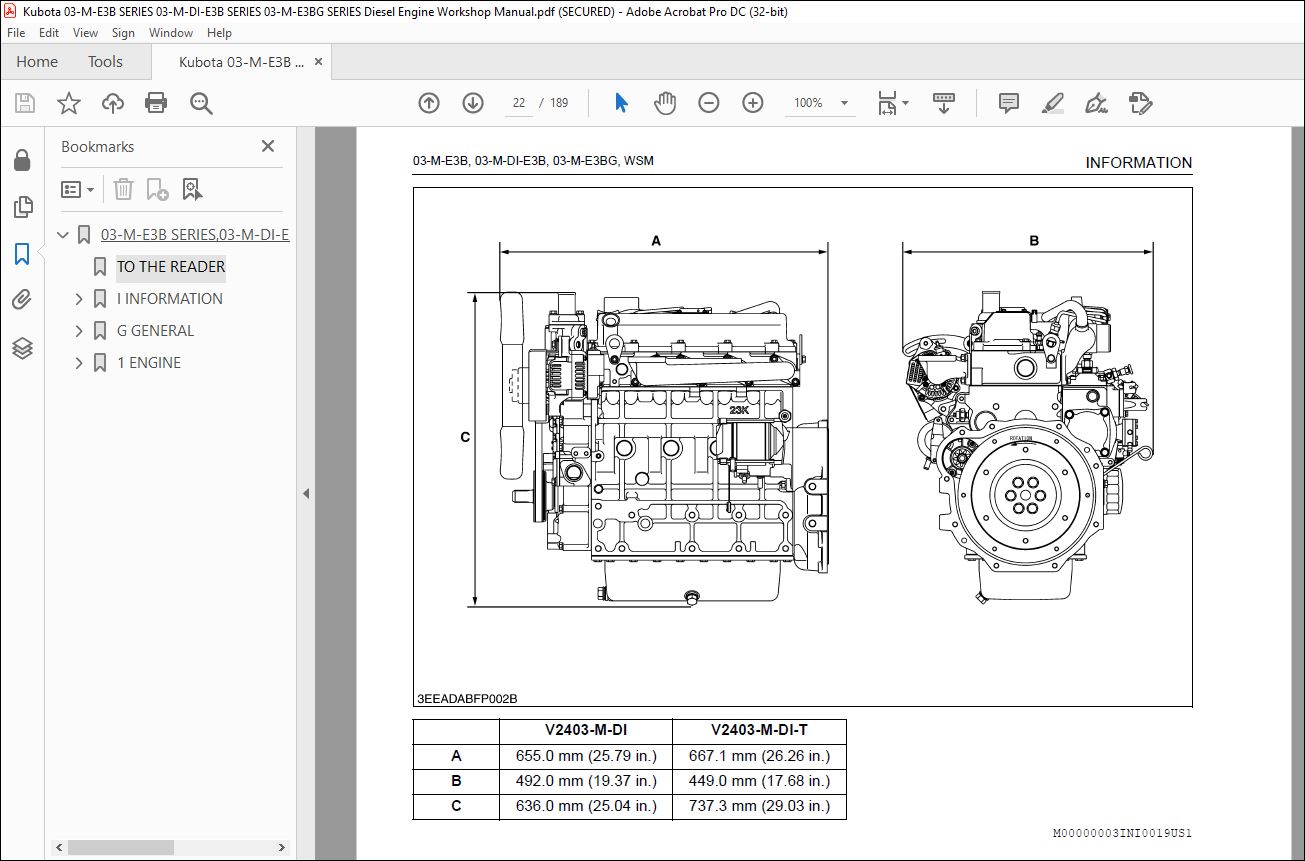Go to next page arrow
Screen dimensions: 1305x861
pyautogui.click(x=473, y=103)
